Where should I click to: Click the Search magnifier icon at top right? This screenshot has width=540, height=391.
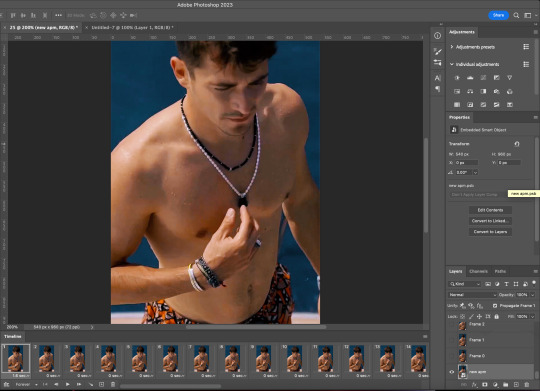point(516,15)
